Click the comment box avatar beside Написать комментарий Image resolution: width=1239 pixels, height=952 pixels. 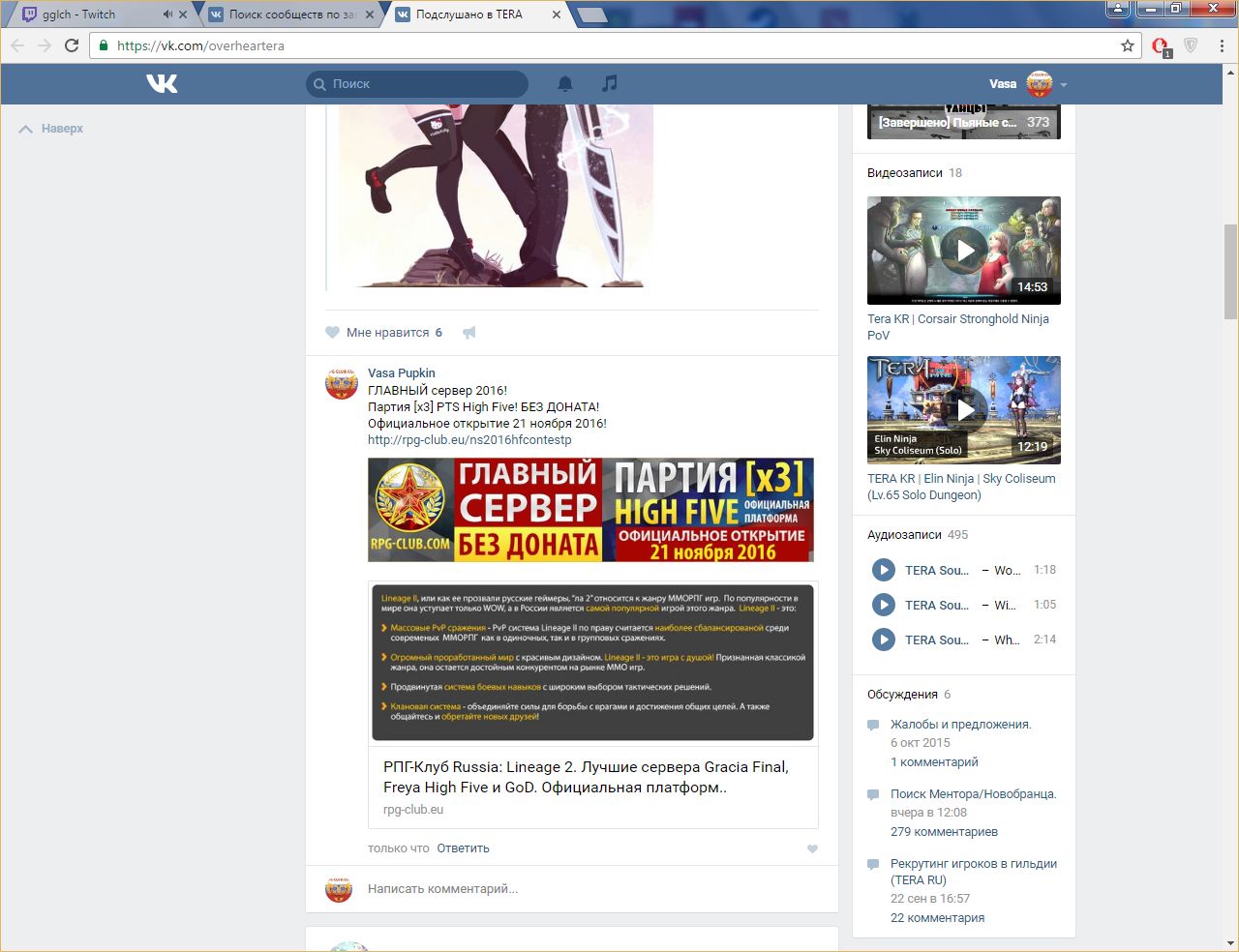point(339,889)
